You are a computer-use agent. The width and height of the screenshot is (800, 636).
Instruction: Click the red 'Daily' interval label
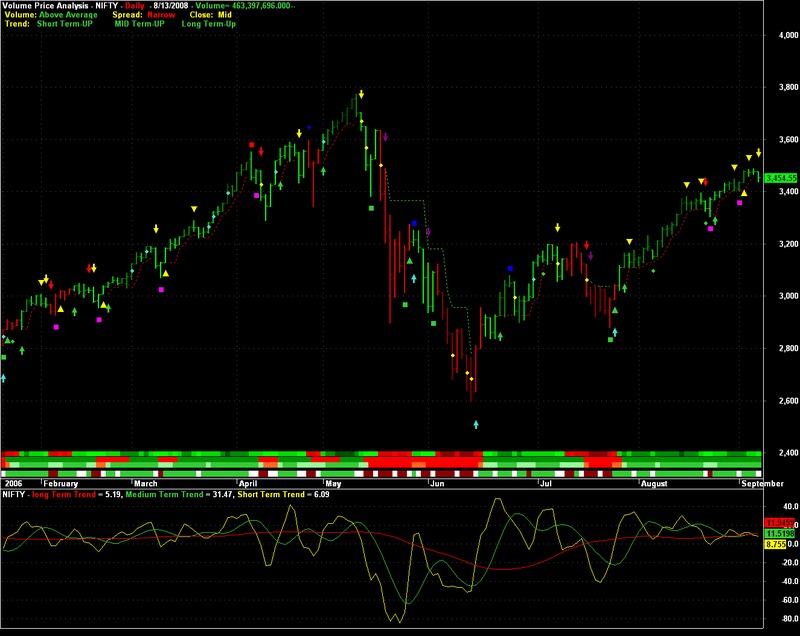coord(135,6)
